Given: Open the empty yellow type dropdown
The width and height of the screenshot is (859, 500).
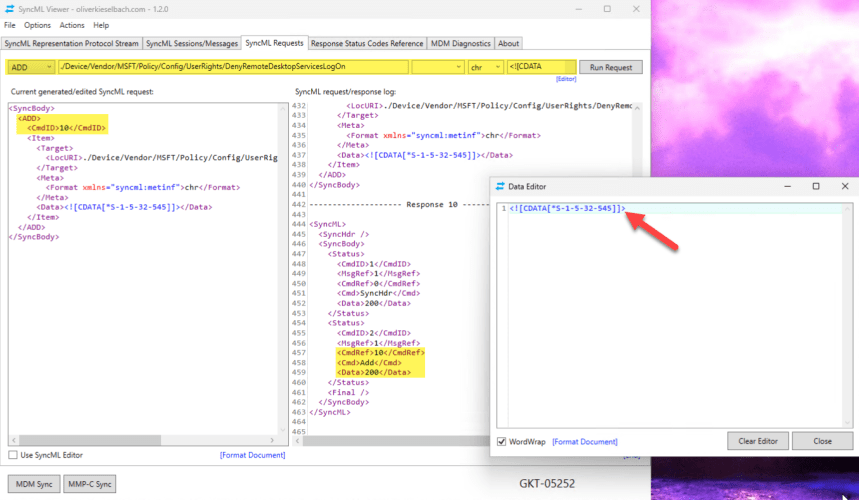Looking at the screenshot, I should [x=436, y=67].
